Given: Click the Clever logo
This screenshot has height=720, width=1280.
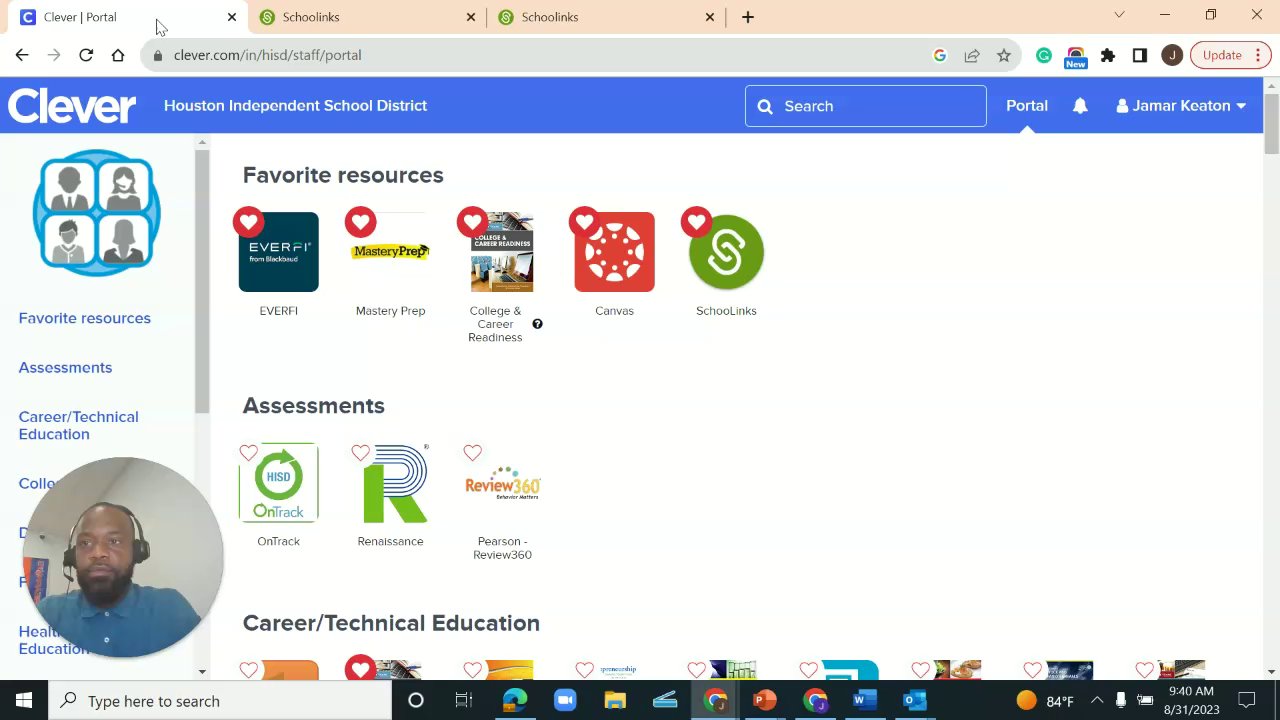Looking at the screenshot, I should click(x=72, y=106).
